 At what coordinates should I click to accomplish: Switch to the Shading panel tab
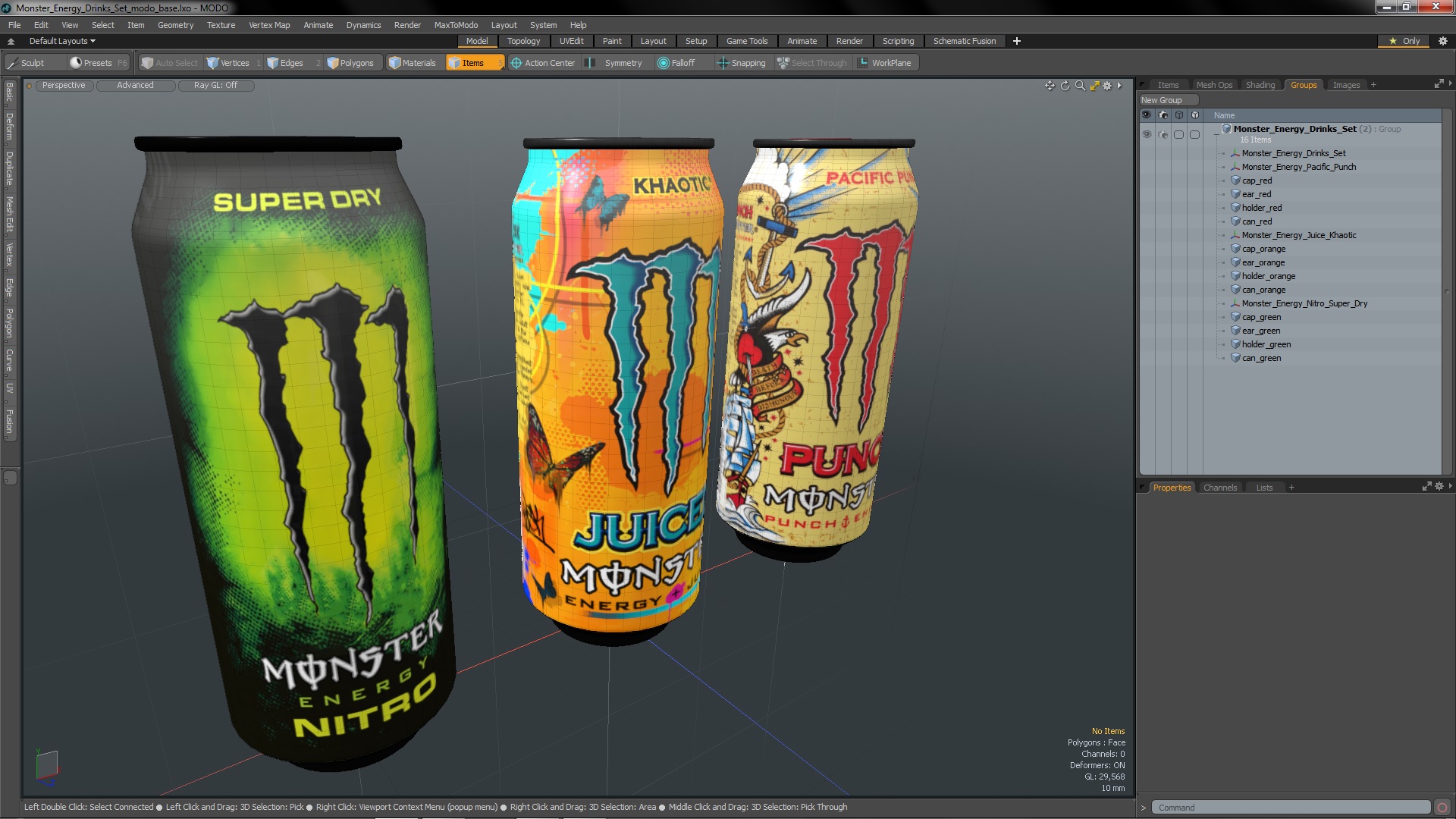pyautogui.click(x=1260, y=85)
